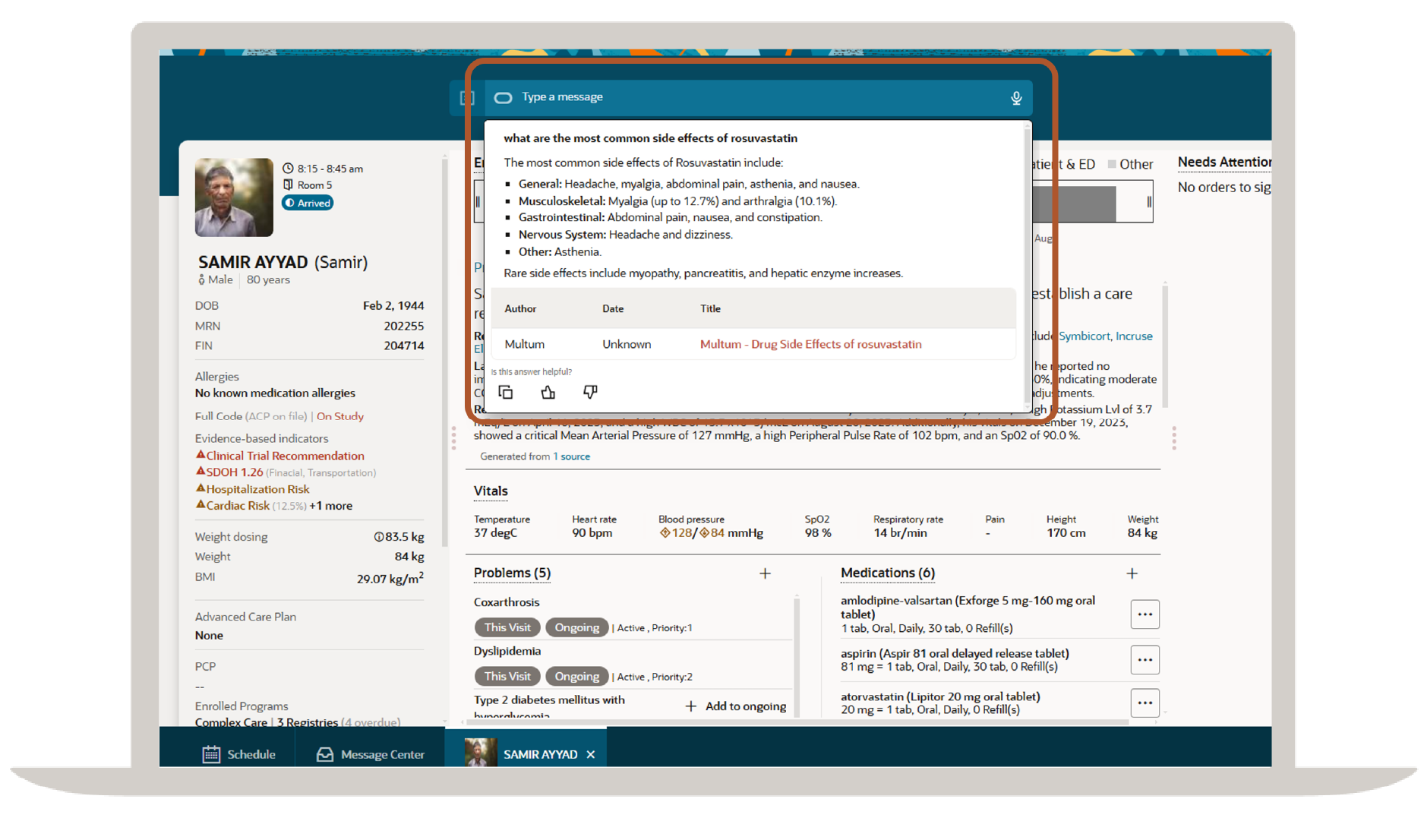This screenshot has width=1424, height=840.
Task: Open the Message Center envelope icon
Action: click(x=324, y=753)
